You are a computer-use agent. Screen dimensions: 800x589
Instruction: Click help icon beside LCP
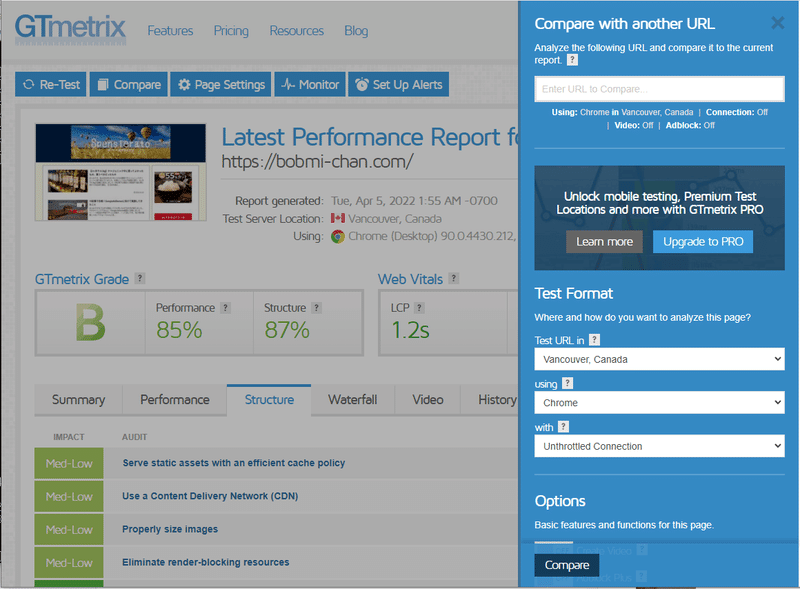pyautogui.click(x=419, y=308)
